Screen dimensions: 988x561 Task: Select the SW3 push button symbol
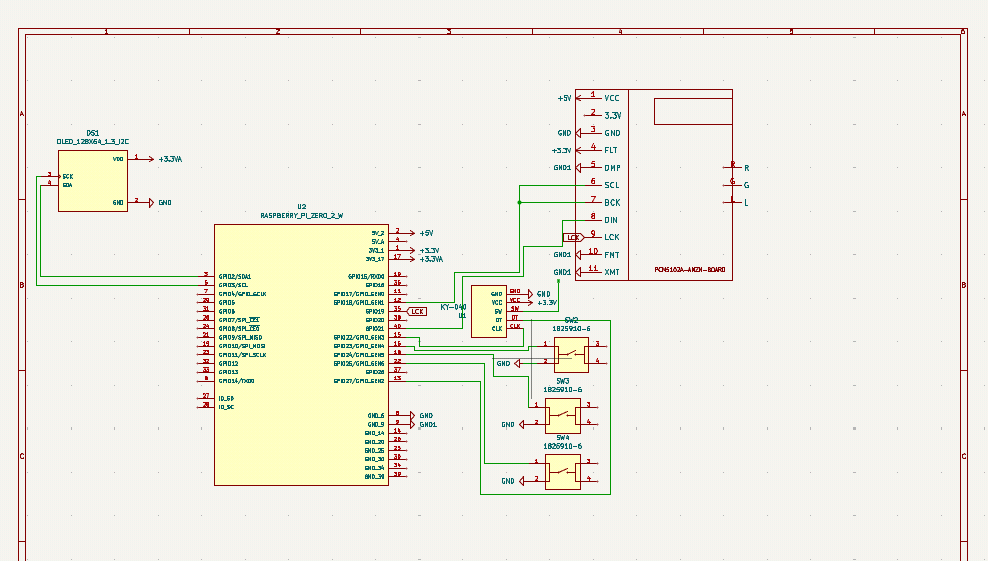pyautogui.click(x=562, y=414)
